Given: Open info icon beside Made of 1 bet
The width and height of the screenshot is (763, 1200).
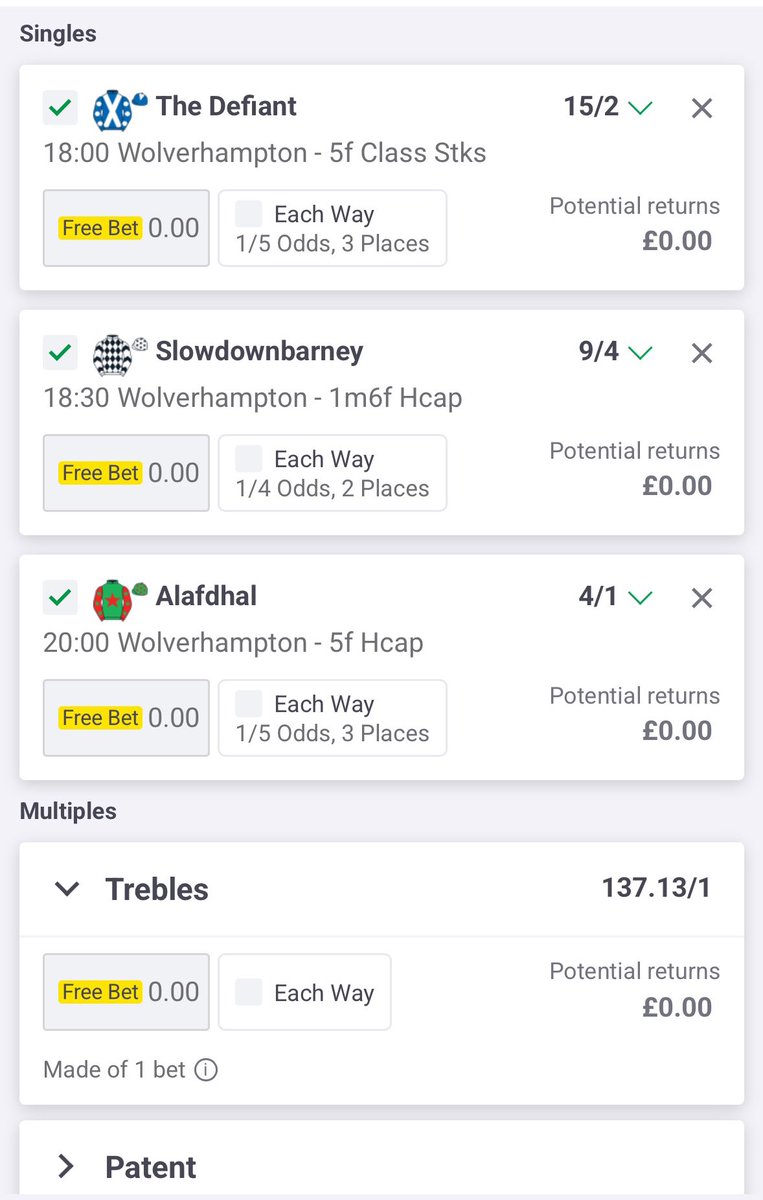Looking at the screenshot, I should tap(205, 1070).
